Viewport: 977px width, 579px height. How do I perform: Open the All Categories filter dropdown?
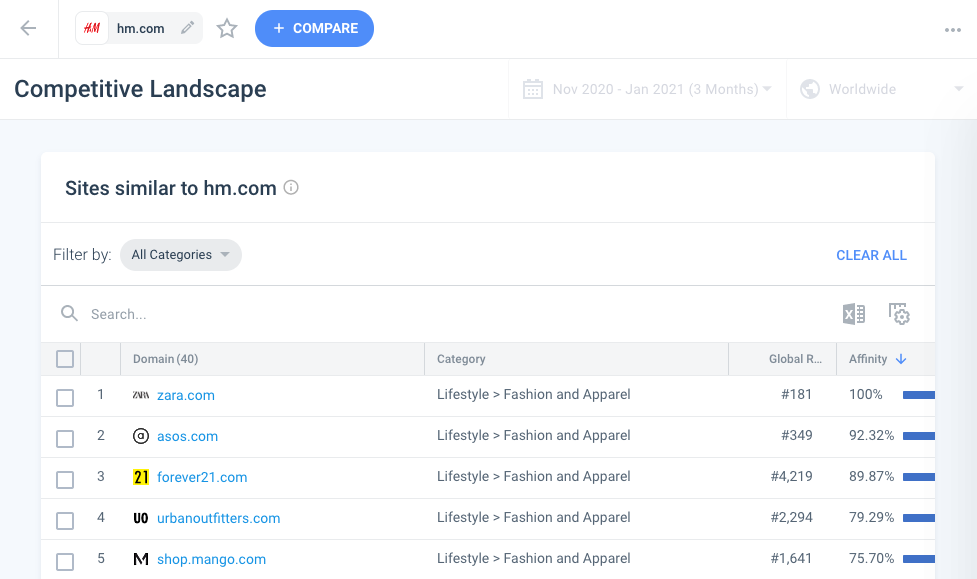(x=181, y=255)
